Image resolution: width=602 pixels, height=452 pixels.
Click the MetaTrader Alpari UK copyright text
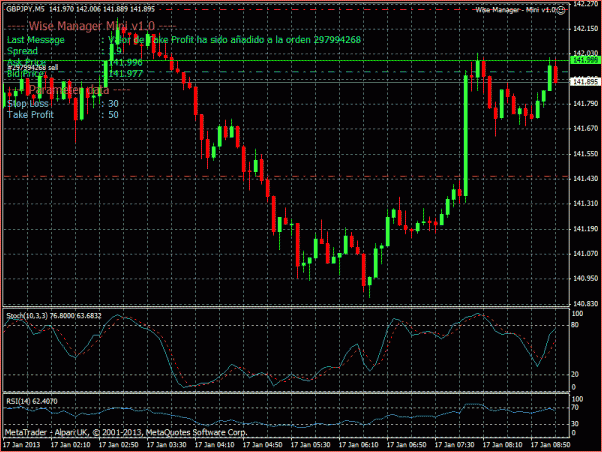click(126, 433)
